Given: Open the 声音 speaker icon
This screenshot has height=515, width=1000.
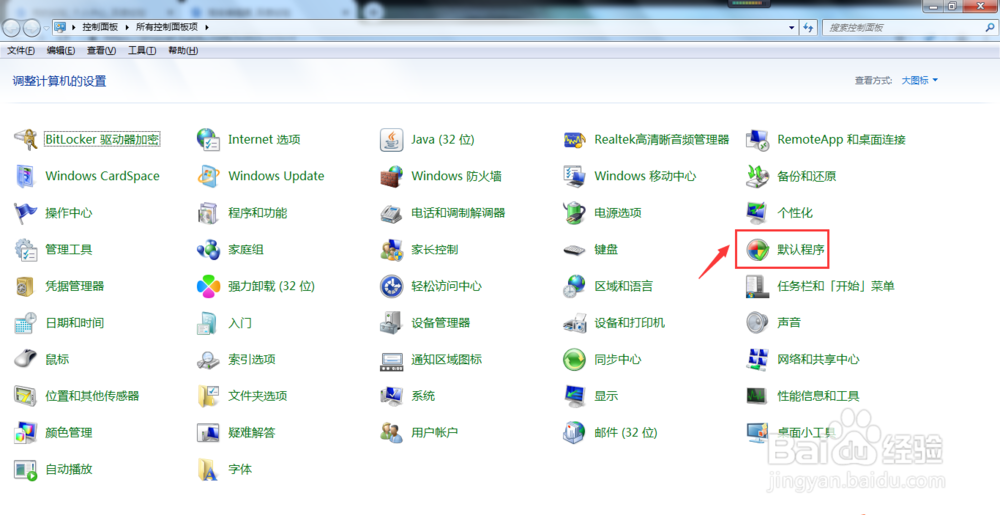Looking at the screenshot, I should click(758, 323).
